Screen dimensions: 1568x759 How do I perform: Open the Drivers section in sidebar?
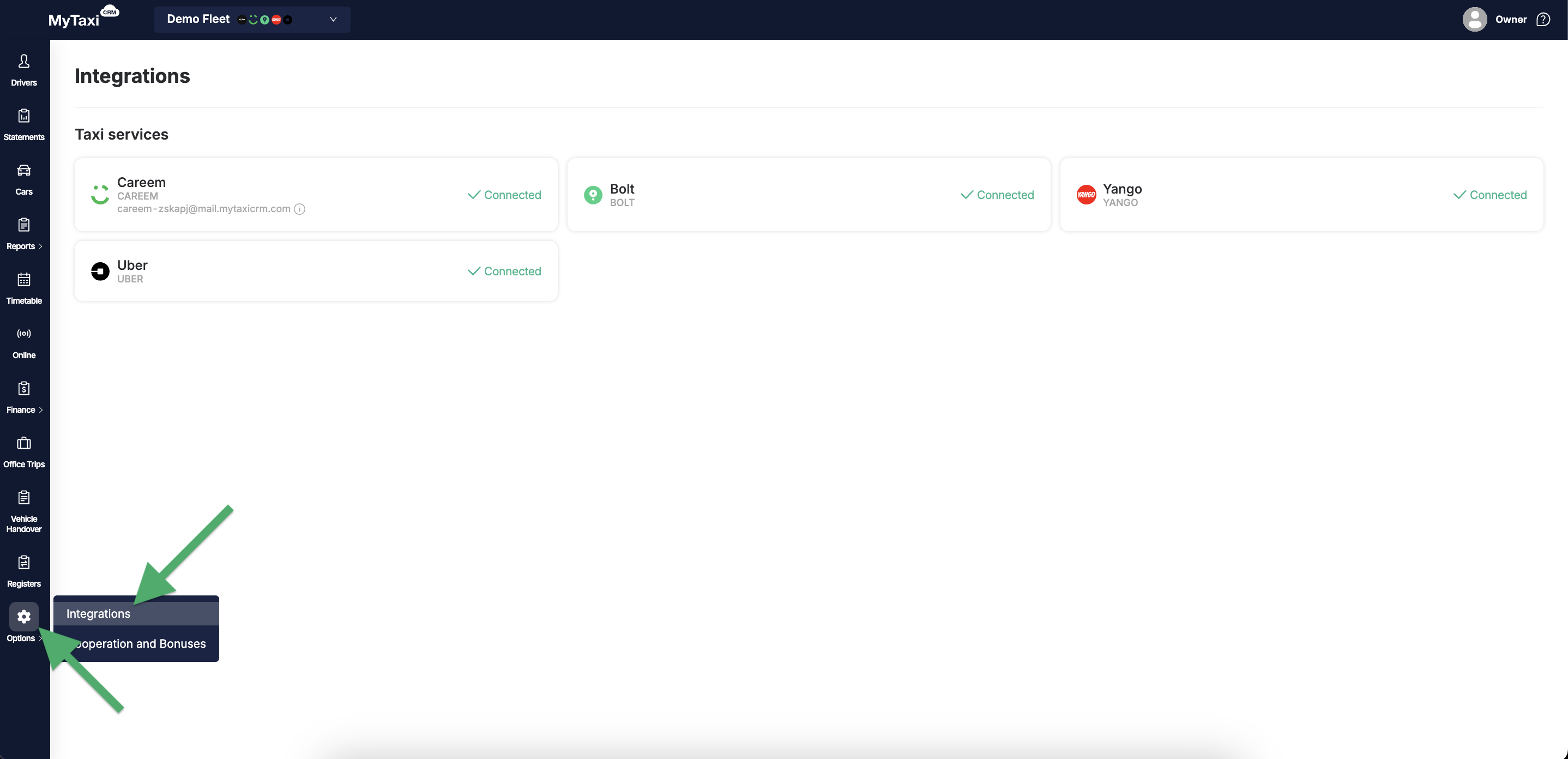point(24,70)
